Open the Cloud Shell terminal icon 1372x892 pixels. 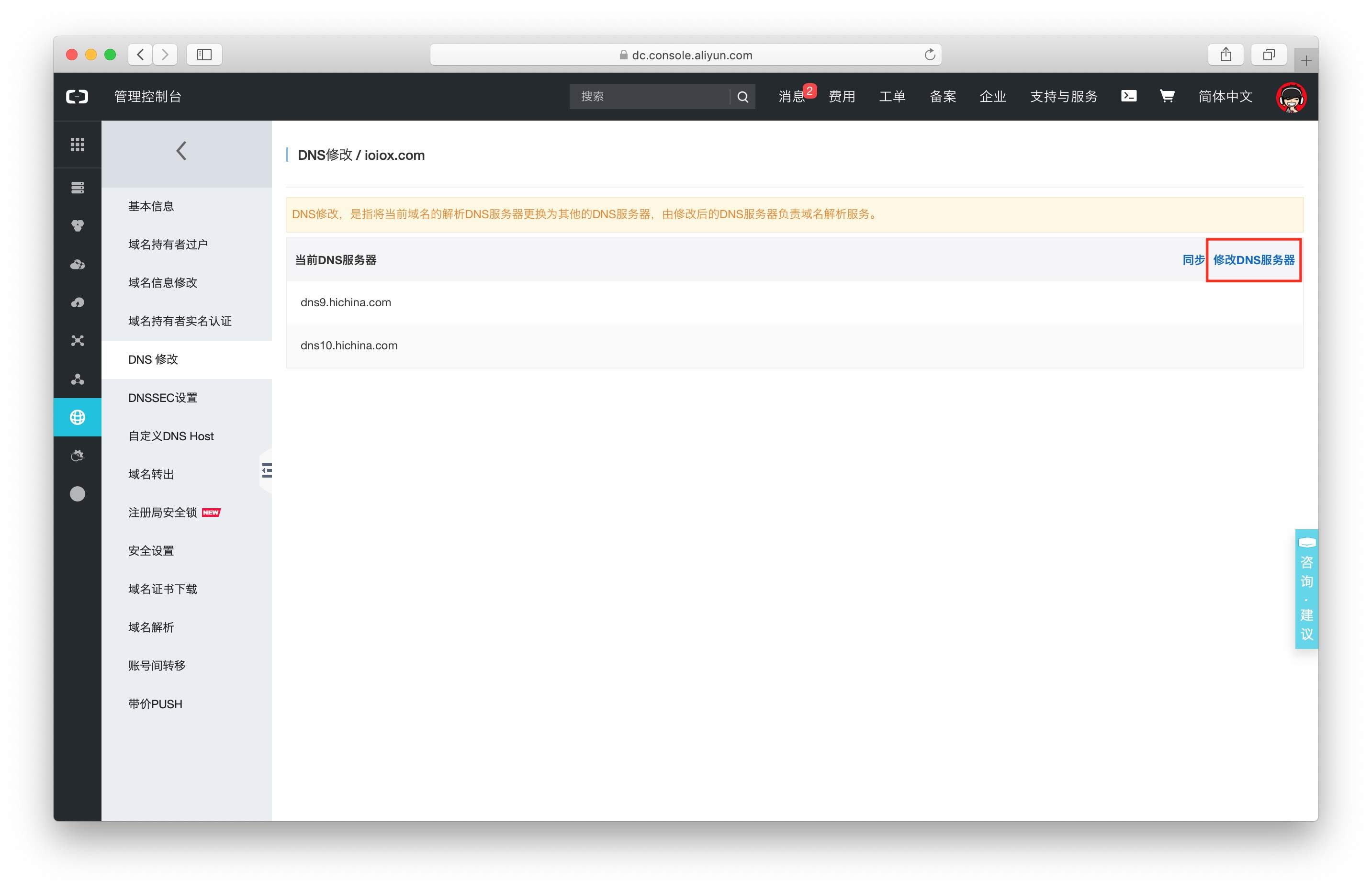pos(1128,96)
